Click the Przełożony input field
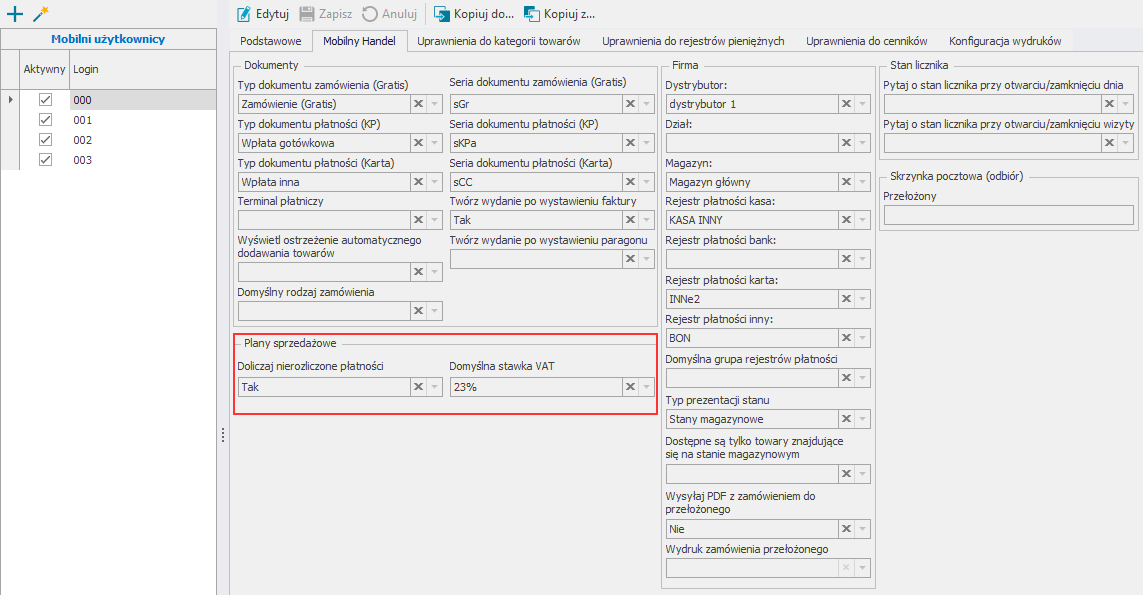Screen dimensions: 1143x595 tap(1008, 215)
